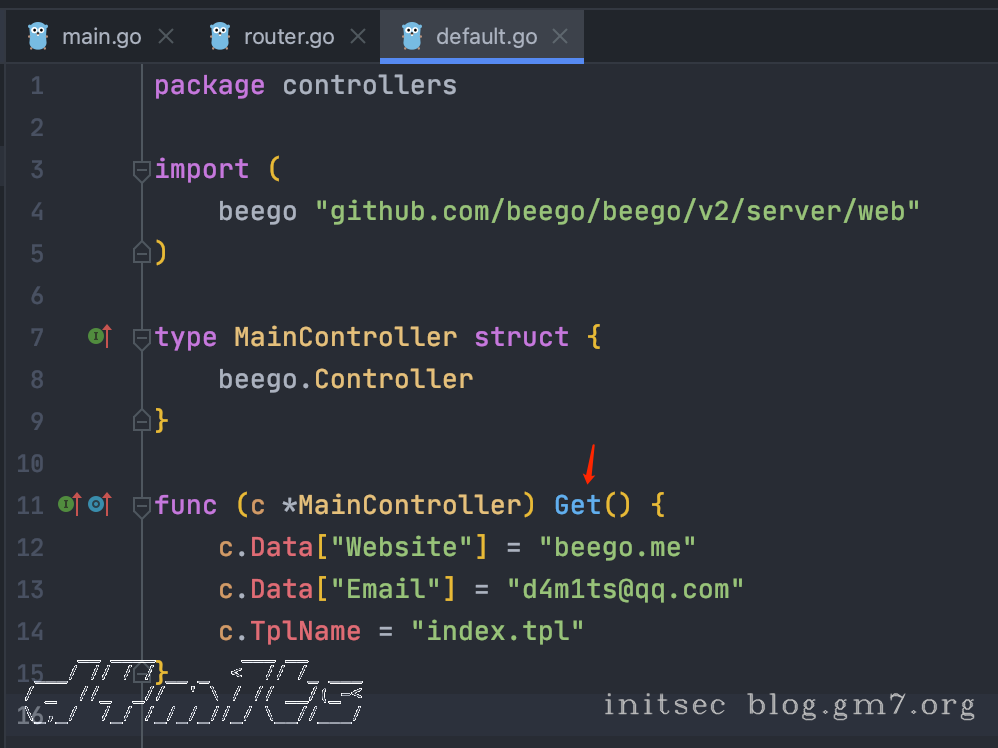Click the gopher icon on default.go tab
This screenshot has height=748, width=998.
[x=412, y=37]
